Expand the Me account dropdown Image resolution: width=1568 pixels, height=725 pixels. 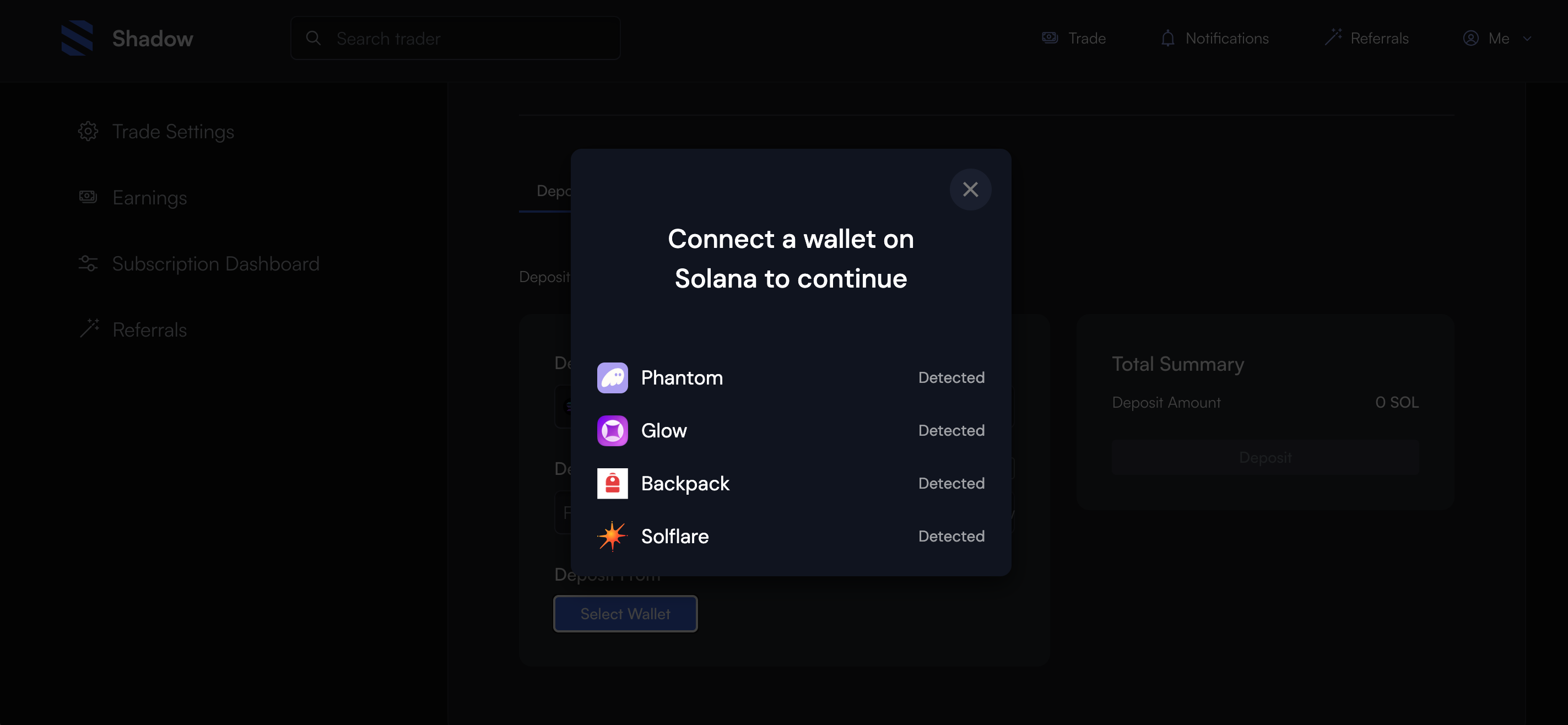[x=1527, y=39]
